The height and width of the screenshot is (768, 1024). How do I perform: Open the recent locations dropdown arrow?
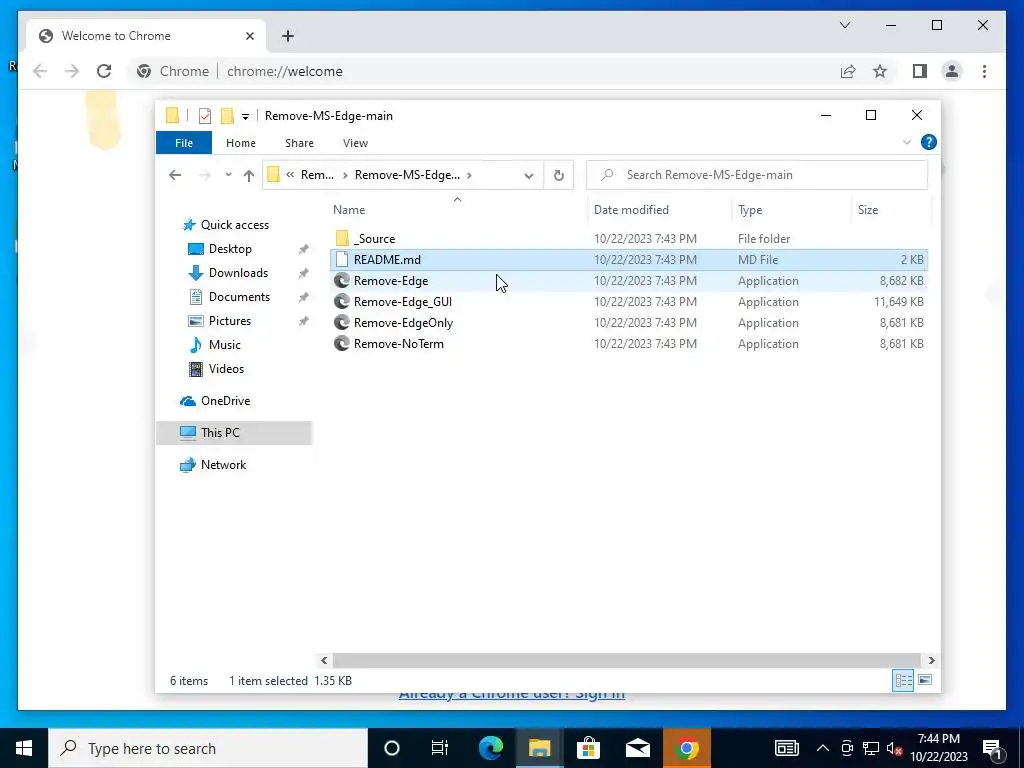coord(228,175)
